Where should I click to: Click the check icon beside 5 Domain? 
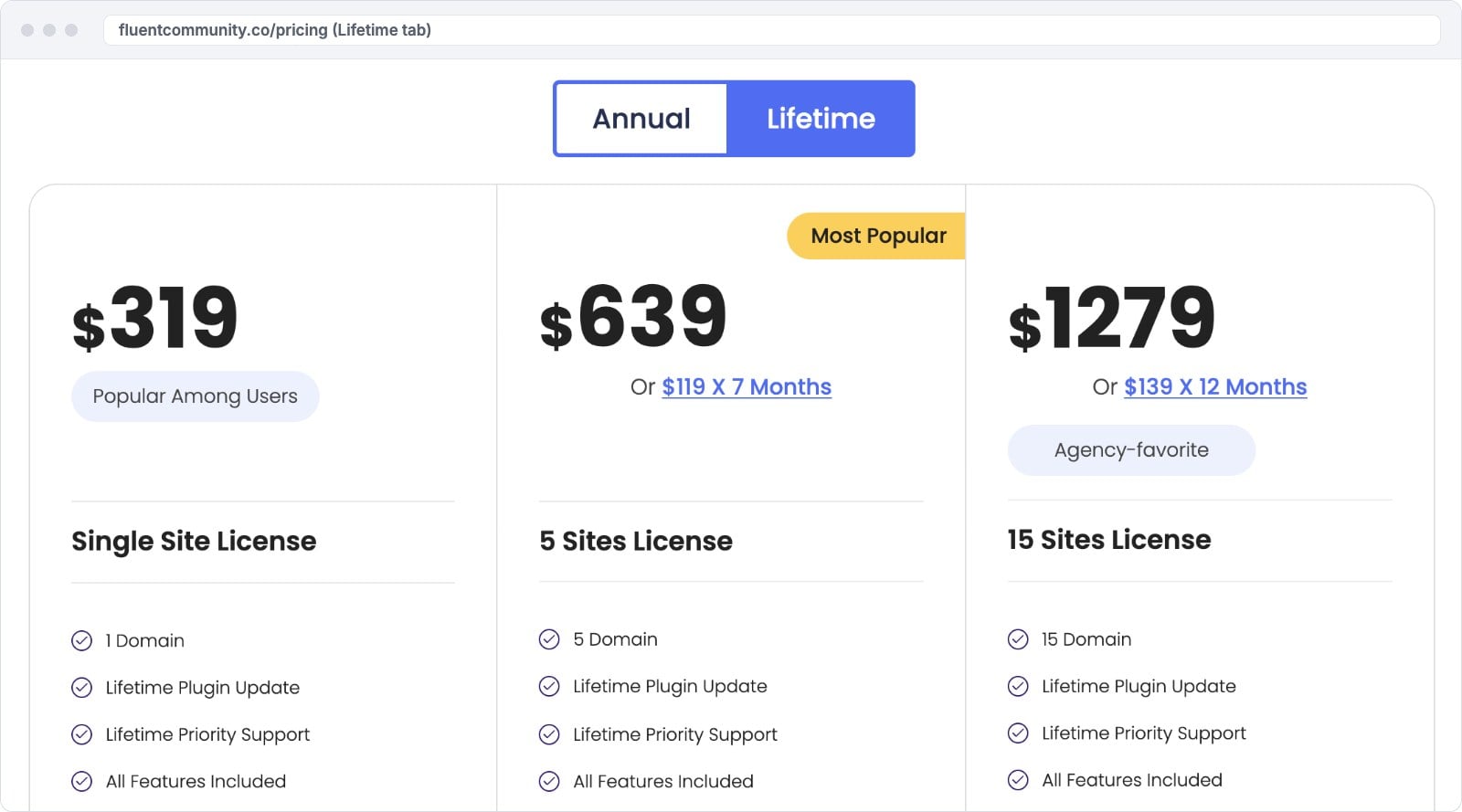(549, 639)
